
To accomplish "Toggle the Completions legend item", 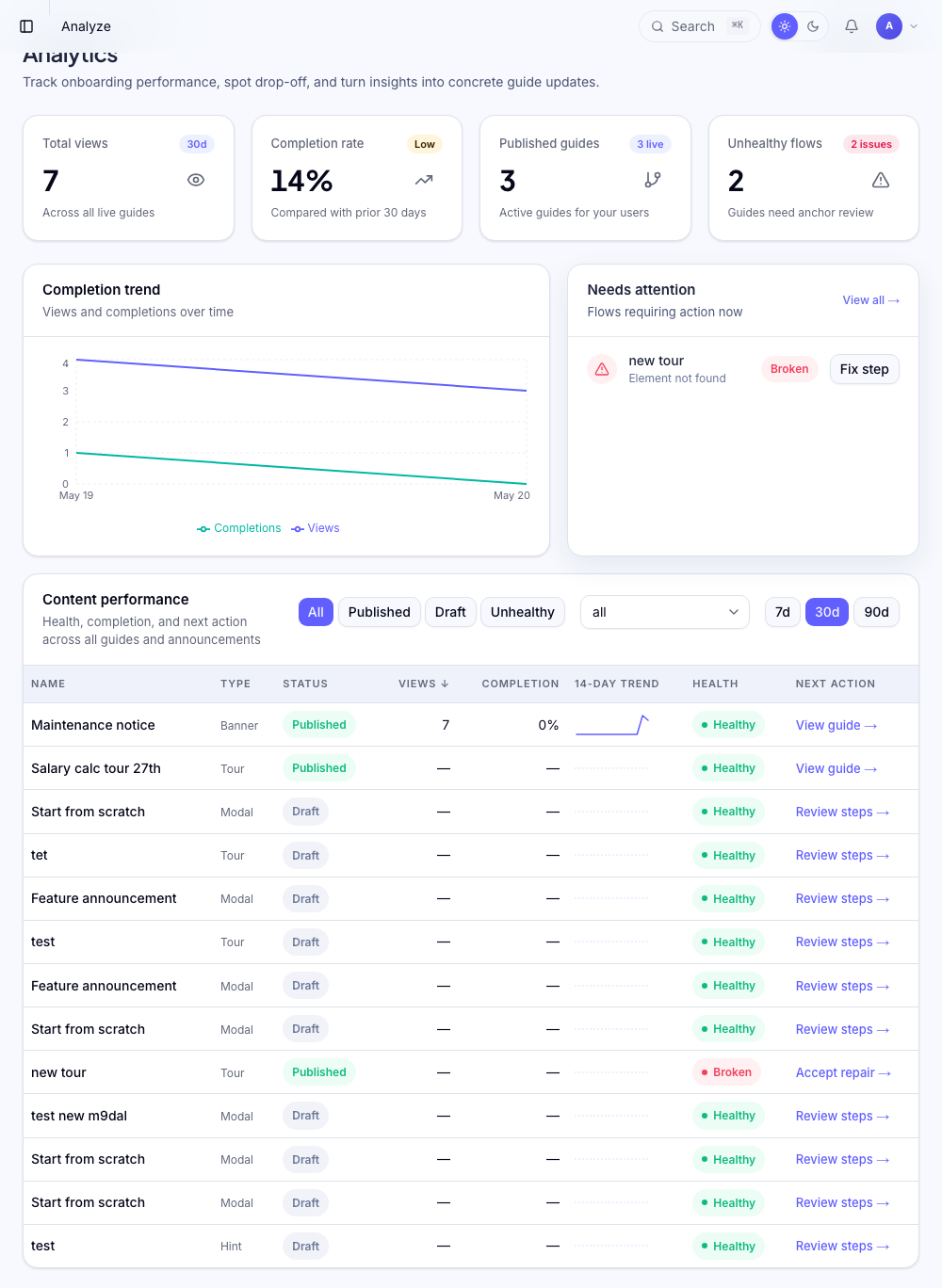I will click(x=239, y=528).
